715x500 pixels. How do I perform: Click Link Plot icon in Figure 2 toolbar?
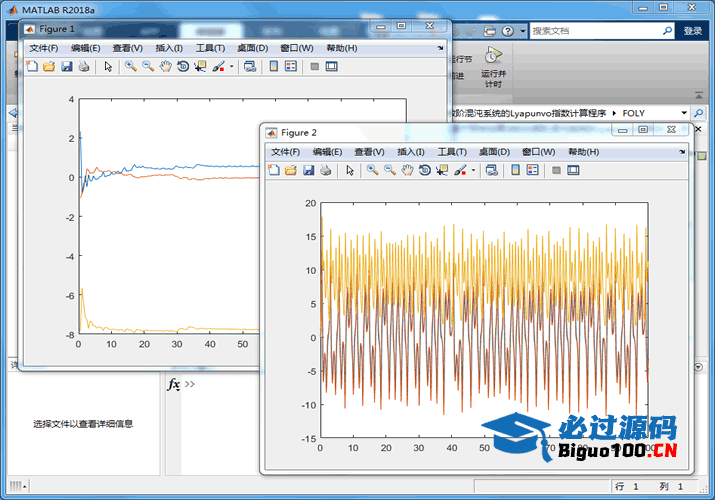(x=492, y=170)
